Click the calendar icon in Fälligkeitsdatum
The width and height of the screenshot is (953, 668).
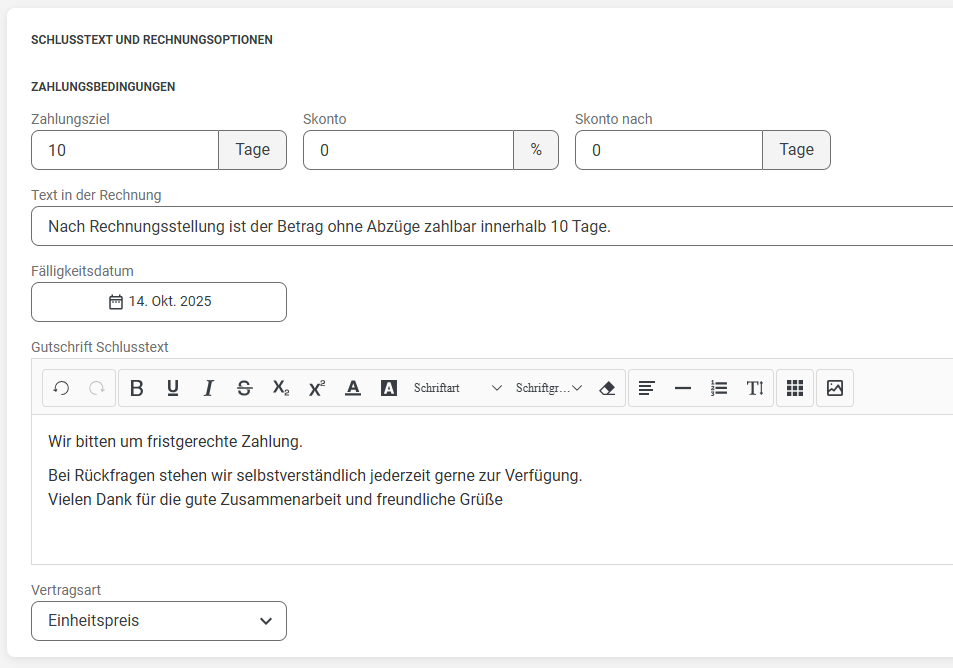115,302
